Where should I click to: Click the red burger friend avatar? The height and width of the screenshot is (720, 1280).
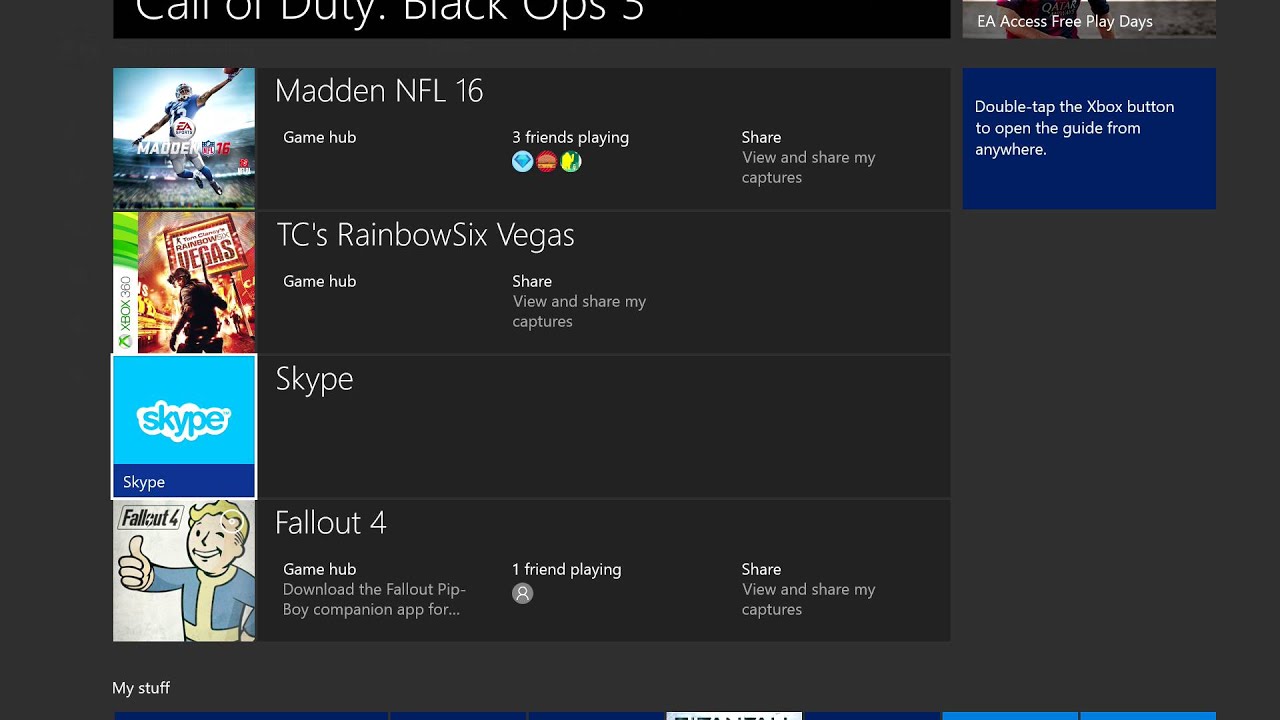click(x=546, y=162)
